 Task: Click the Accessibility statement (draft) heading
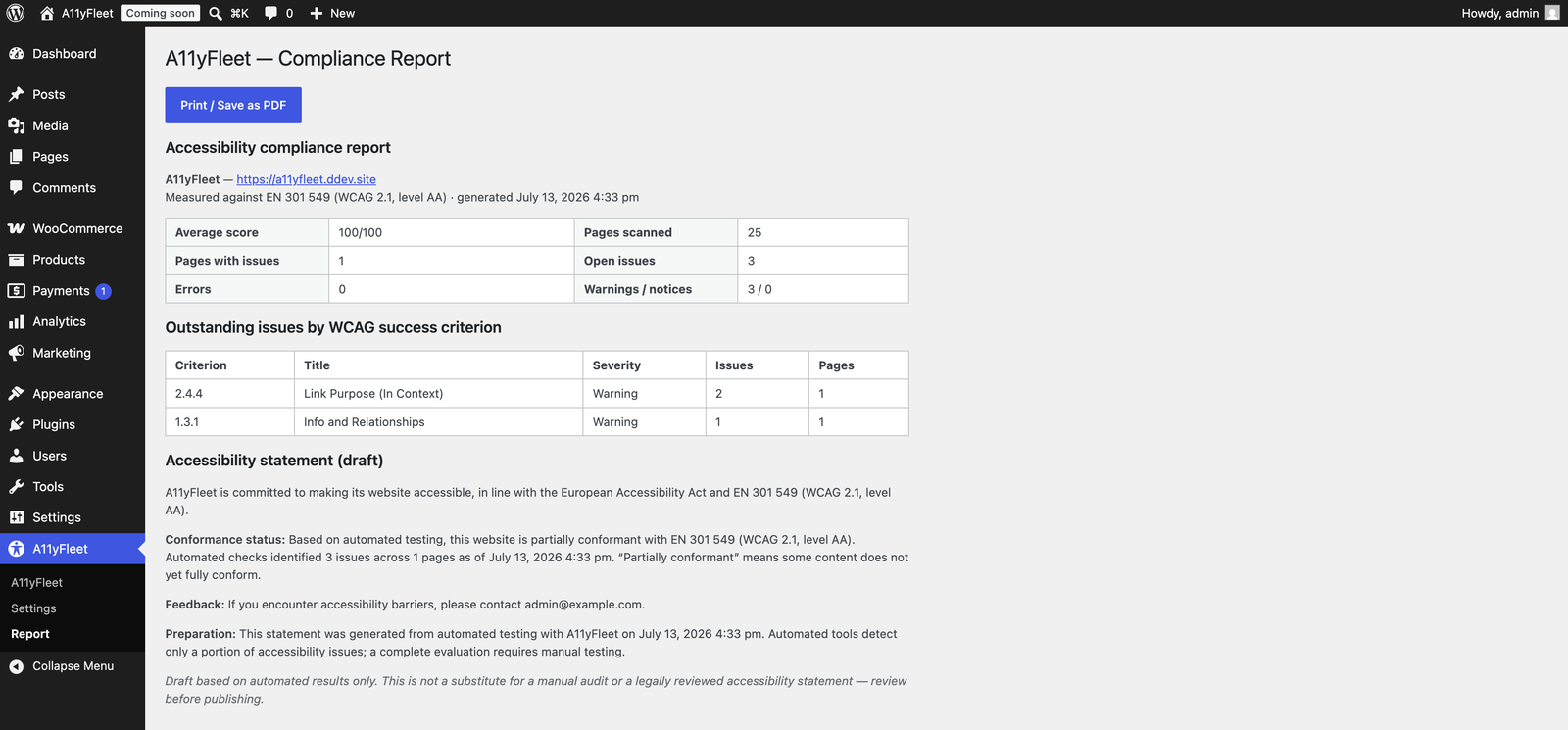click(274, 461)
